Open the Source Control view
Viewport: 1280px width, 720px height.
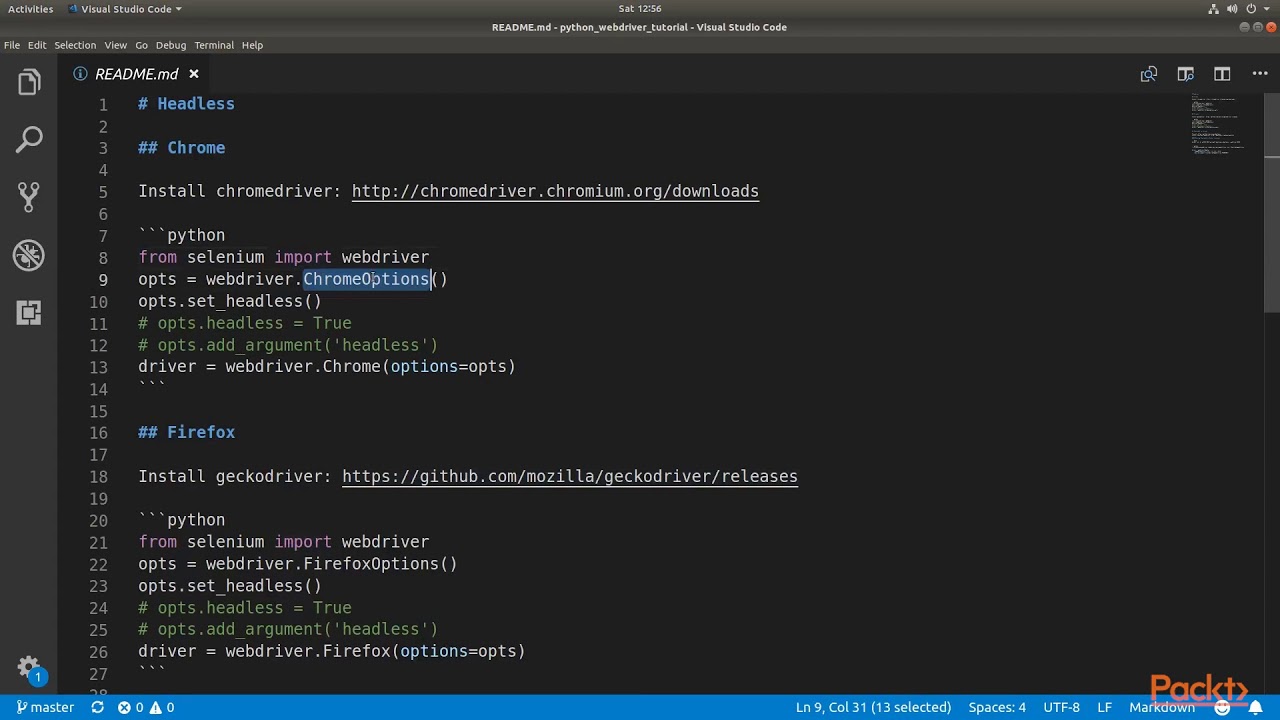(x=29, y=197)
